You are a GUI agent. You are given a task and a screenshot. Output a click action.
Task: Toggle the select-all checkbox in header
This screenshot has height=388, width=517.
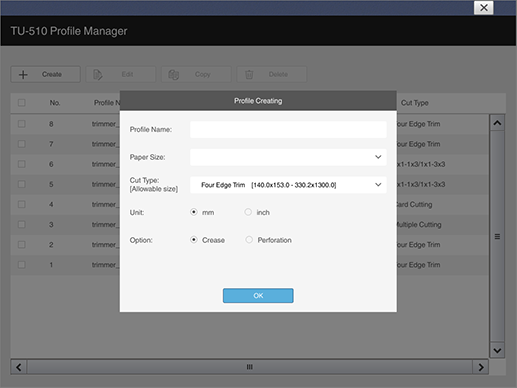(x=22, y=103)
